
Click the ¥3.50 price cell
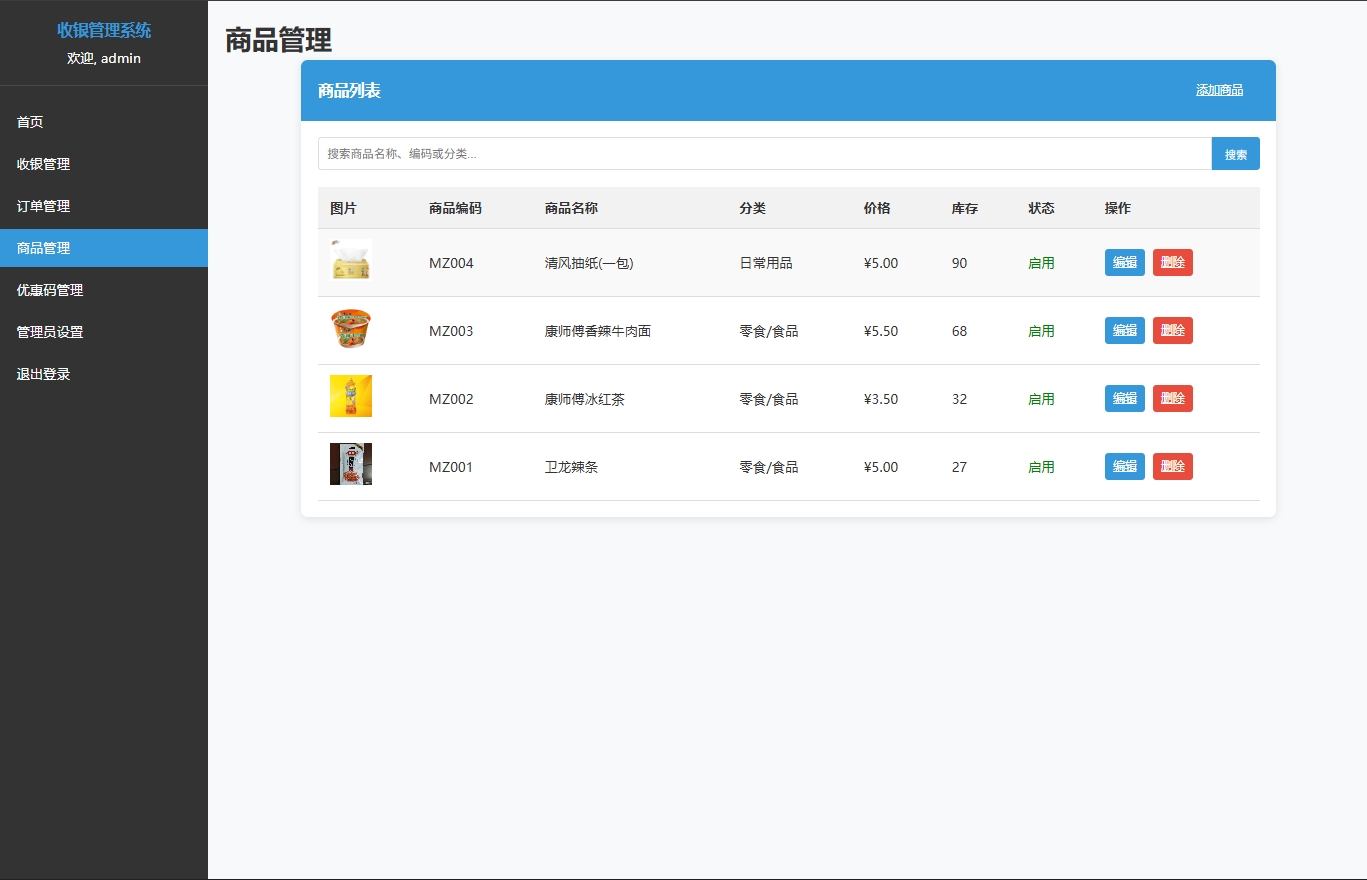881,399
